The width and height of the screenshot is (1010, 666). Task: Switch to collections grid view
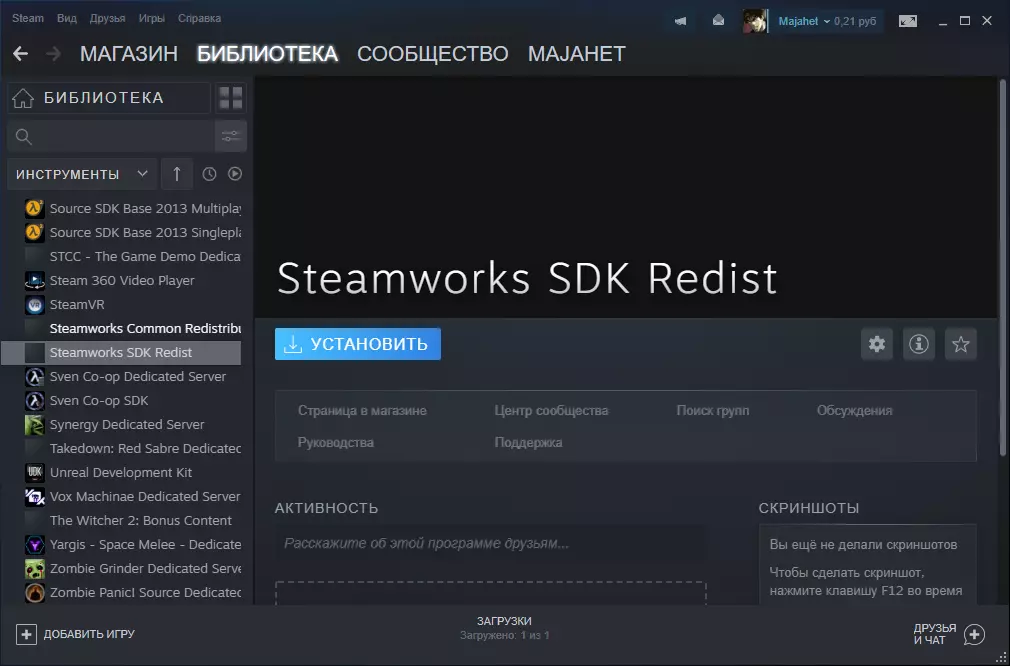pyautogui.click(x=231, y=98)
